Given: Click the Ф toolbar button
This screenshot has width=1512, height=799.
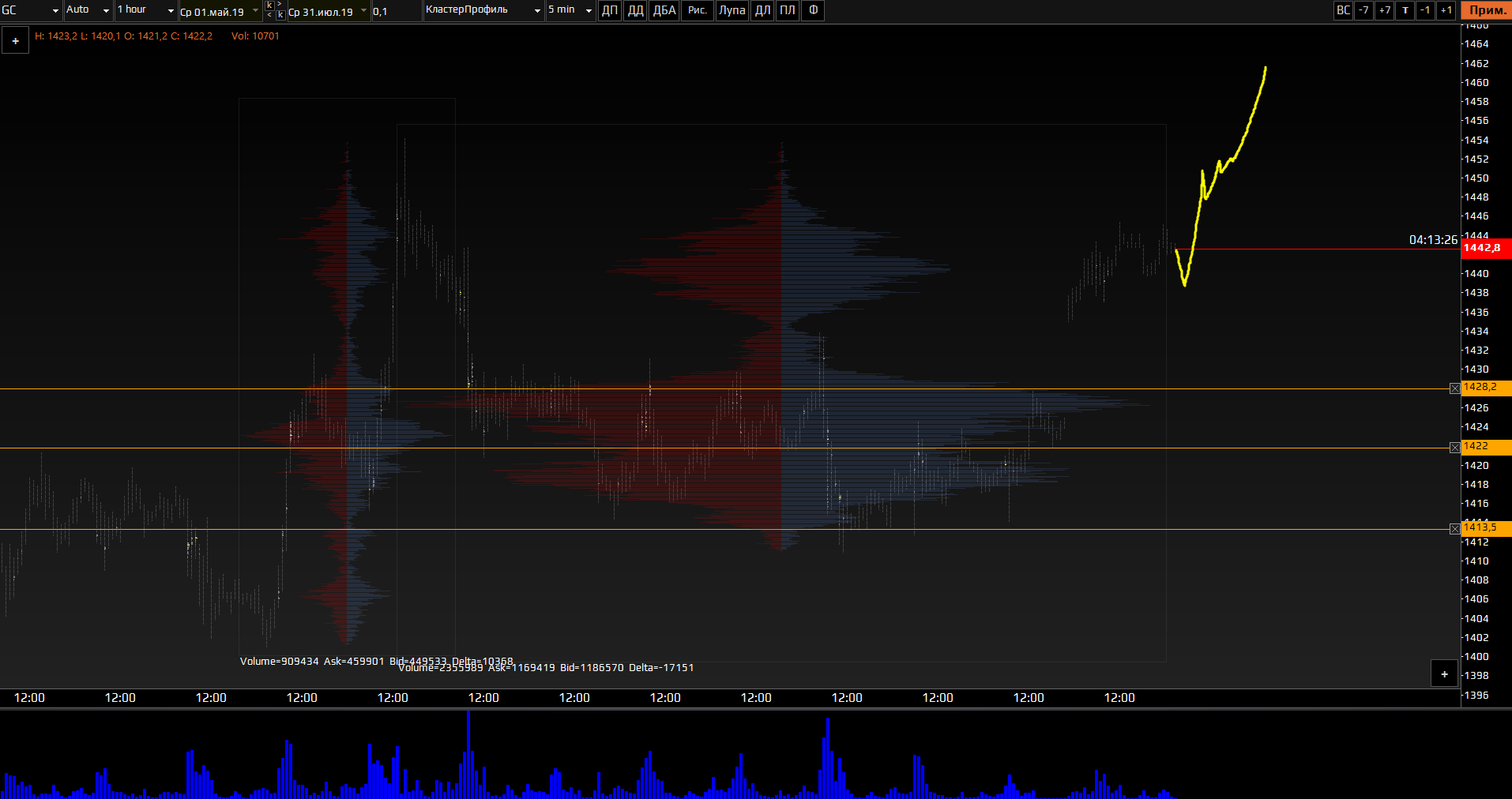Looking at the screenshot, I should pyautogui.click(x=813, y=10).
